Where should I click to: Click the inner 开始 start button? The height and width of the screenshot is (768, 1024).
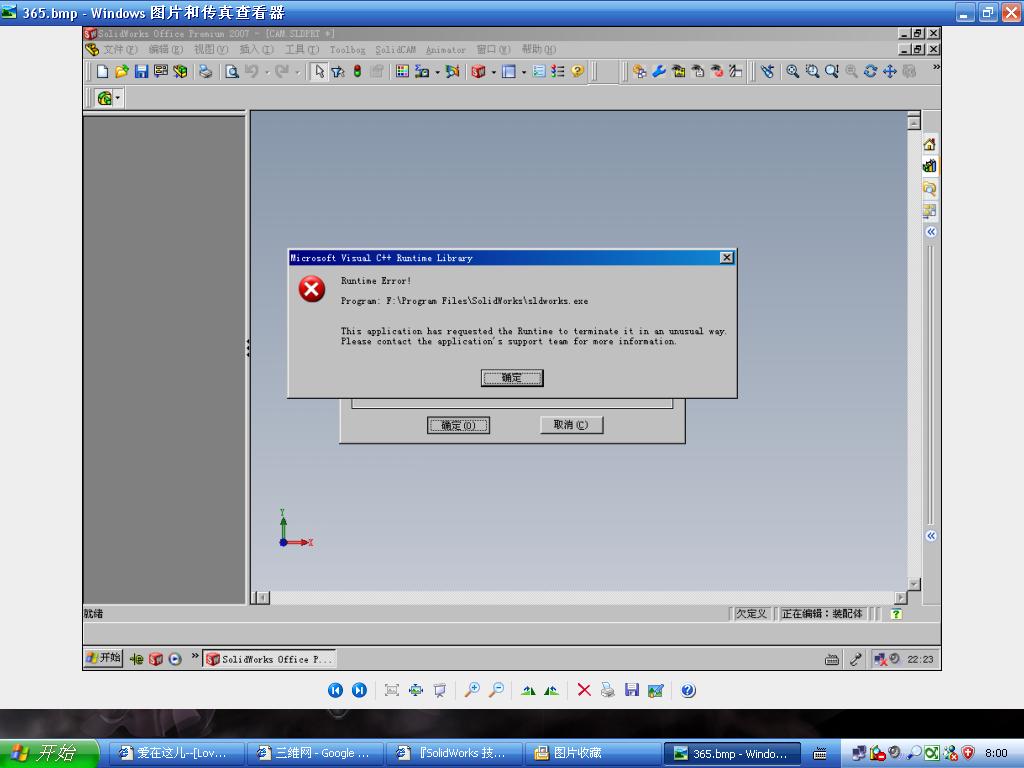click(x=104, y=658)
